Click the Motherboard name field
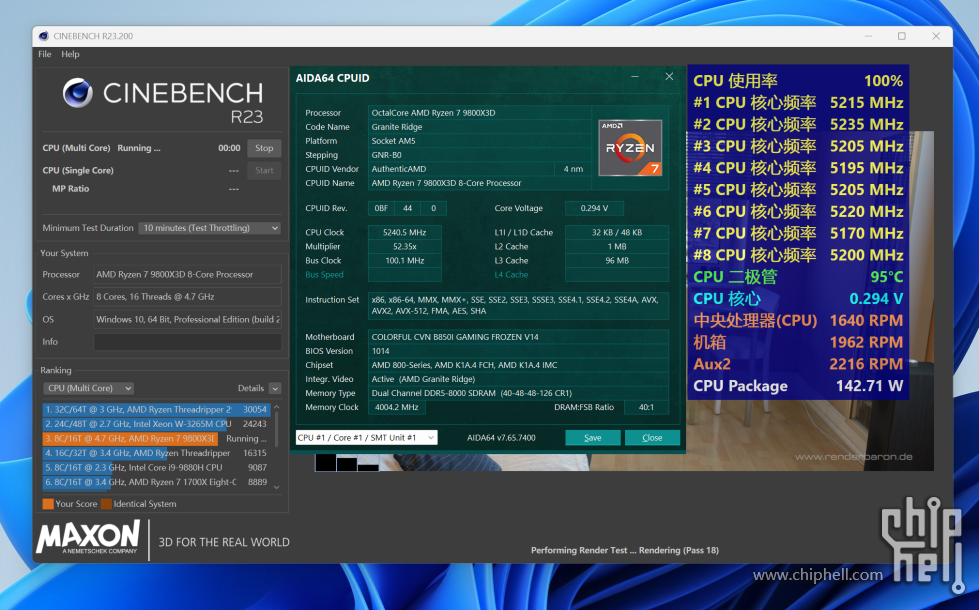This screenshot has width=979, height=610. (x=518, y=337)
